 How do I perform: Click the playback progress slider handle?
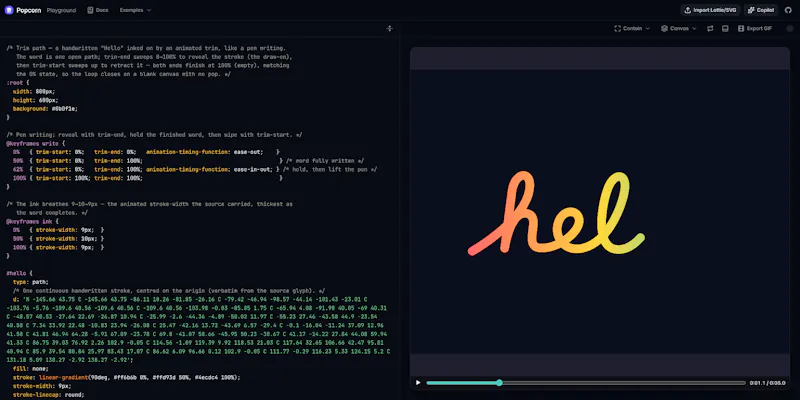point(499,383)
